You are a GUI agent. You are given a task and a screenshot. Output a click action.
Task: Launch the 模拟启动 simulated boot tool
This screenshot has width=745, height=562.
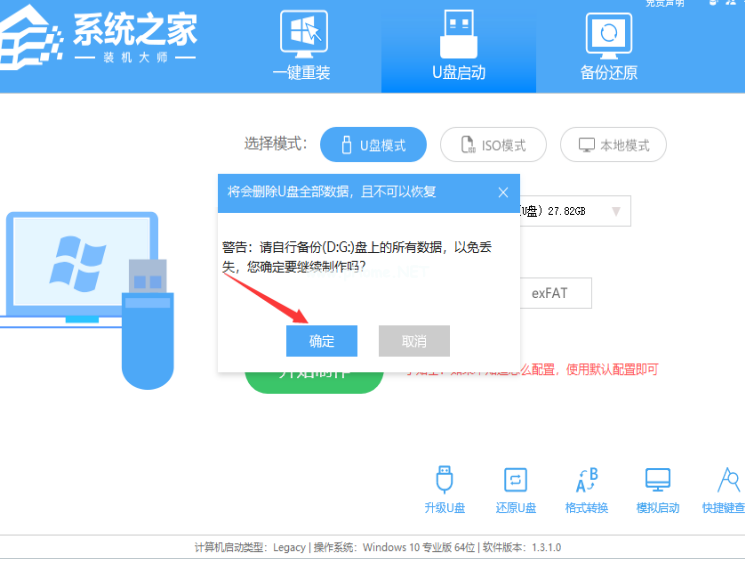[657, 489]
